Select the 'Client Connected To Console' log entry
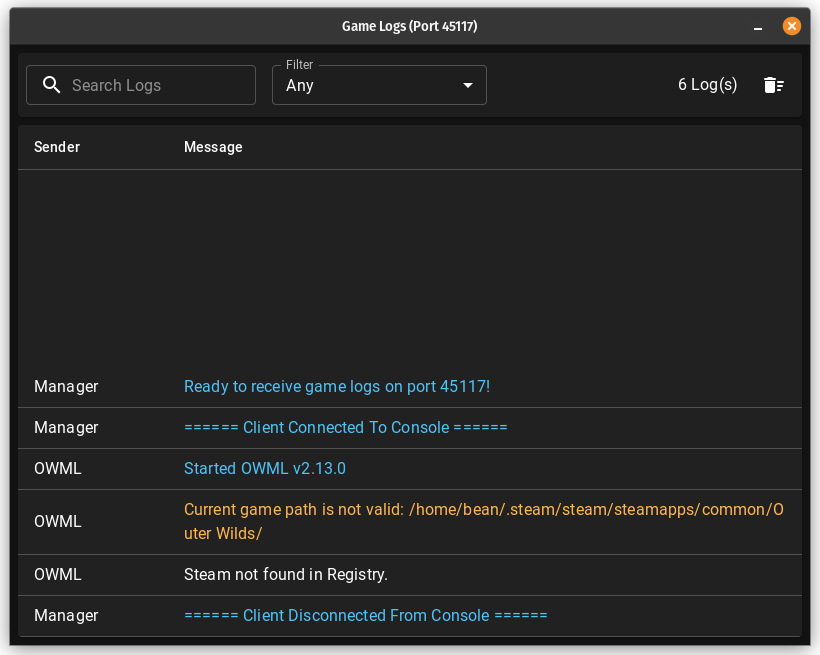Viewport: 820px width, 655px height. (346, 427)
